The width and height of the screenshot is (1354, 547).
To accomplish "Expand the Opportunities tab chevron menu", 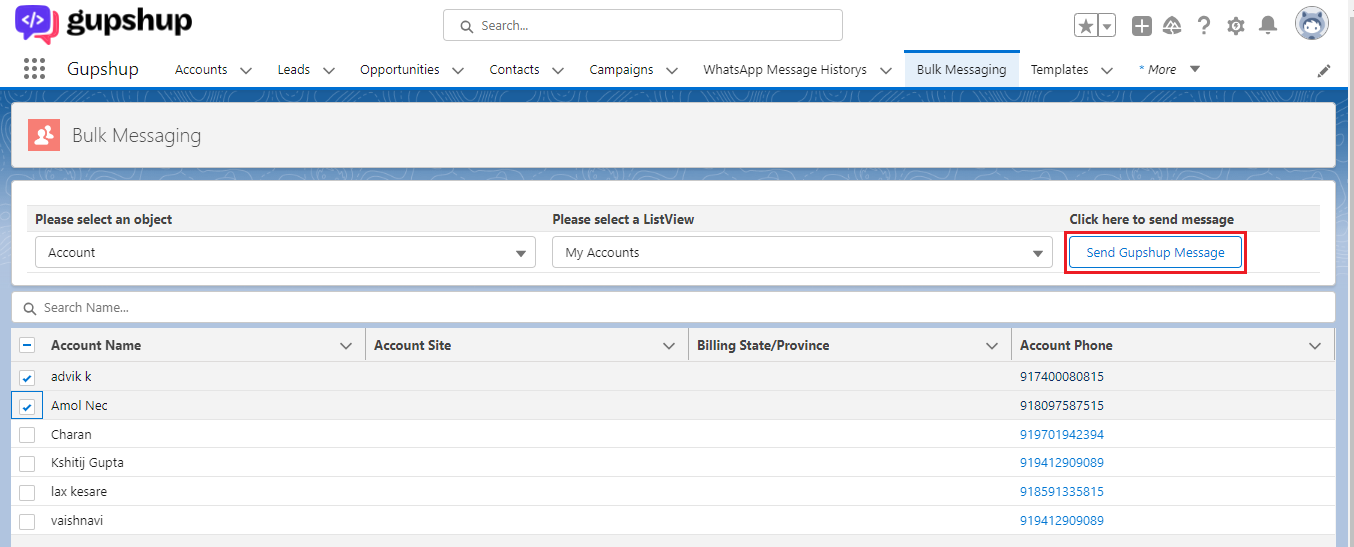I will pos(458,70).
